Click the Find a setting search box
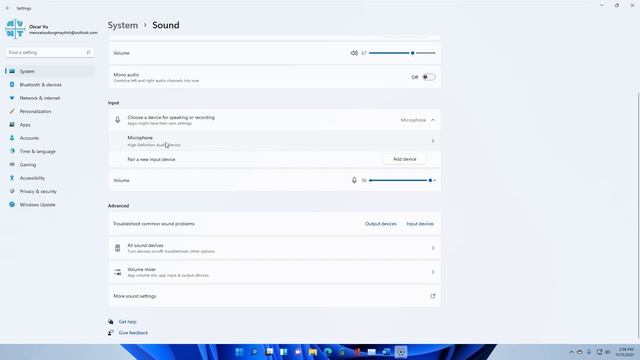The height and width of the screenshot is (360, 640). point(50,52)
